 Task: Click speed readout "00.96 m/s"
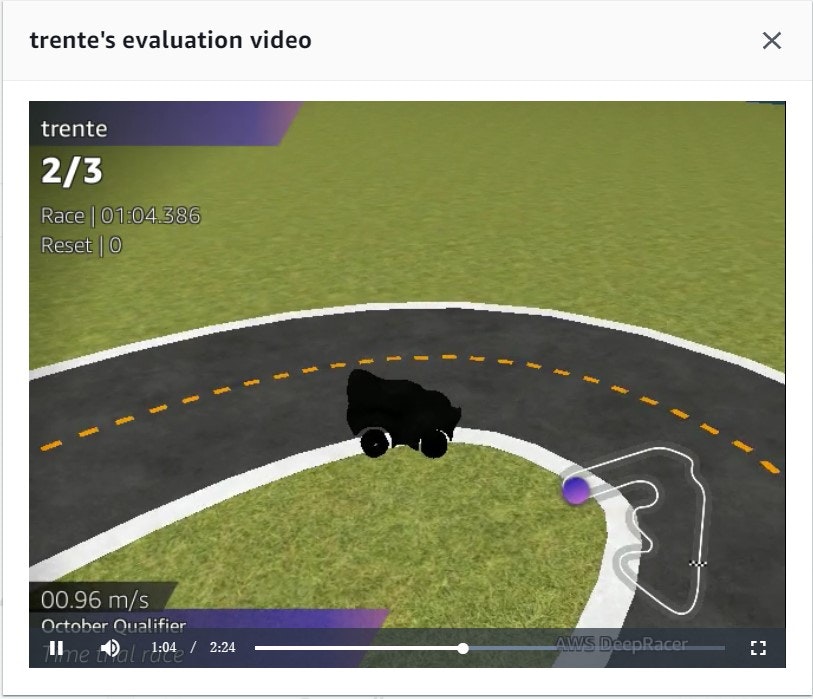point(95,600)
